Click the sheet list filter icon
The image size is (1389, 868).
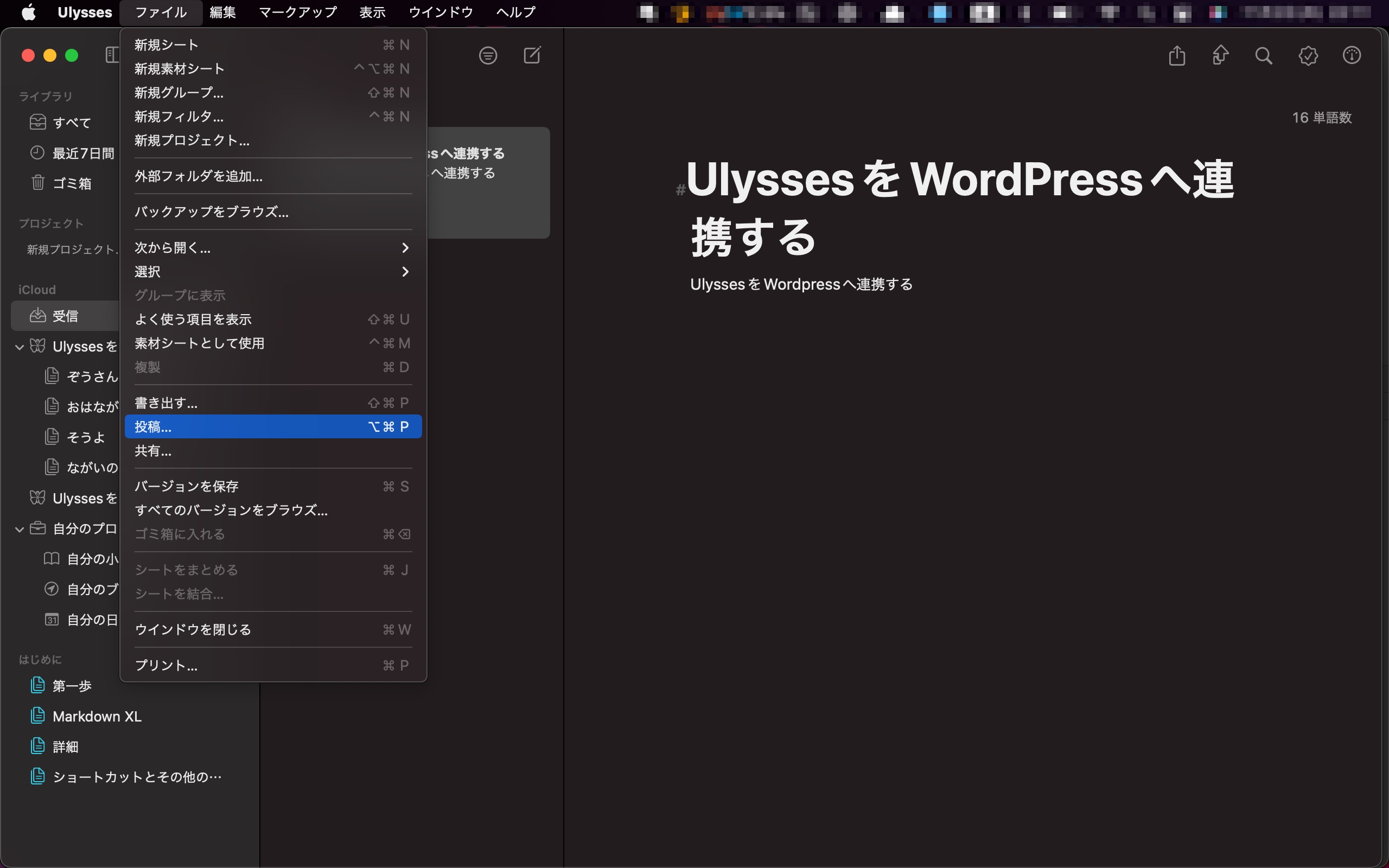(x=488, y=56)
